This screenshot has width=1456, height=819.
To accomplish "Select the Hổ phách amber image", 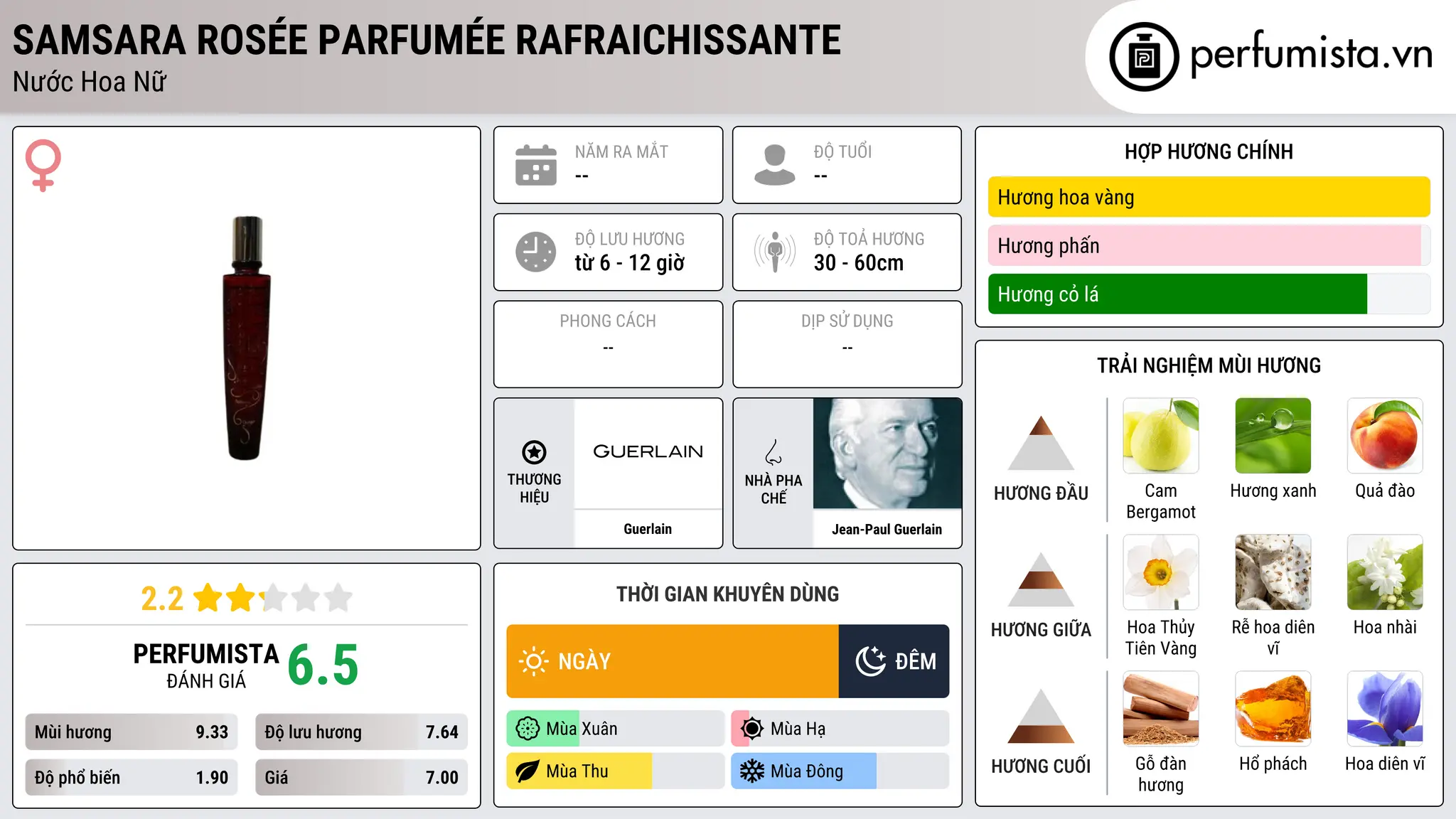I will (1273, 709).
